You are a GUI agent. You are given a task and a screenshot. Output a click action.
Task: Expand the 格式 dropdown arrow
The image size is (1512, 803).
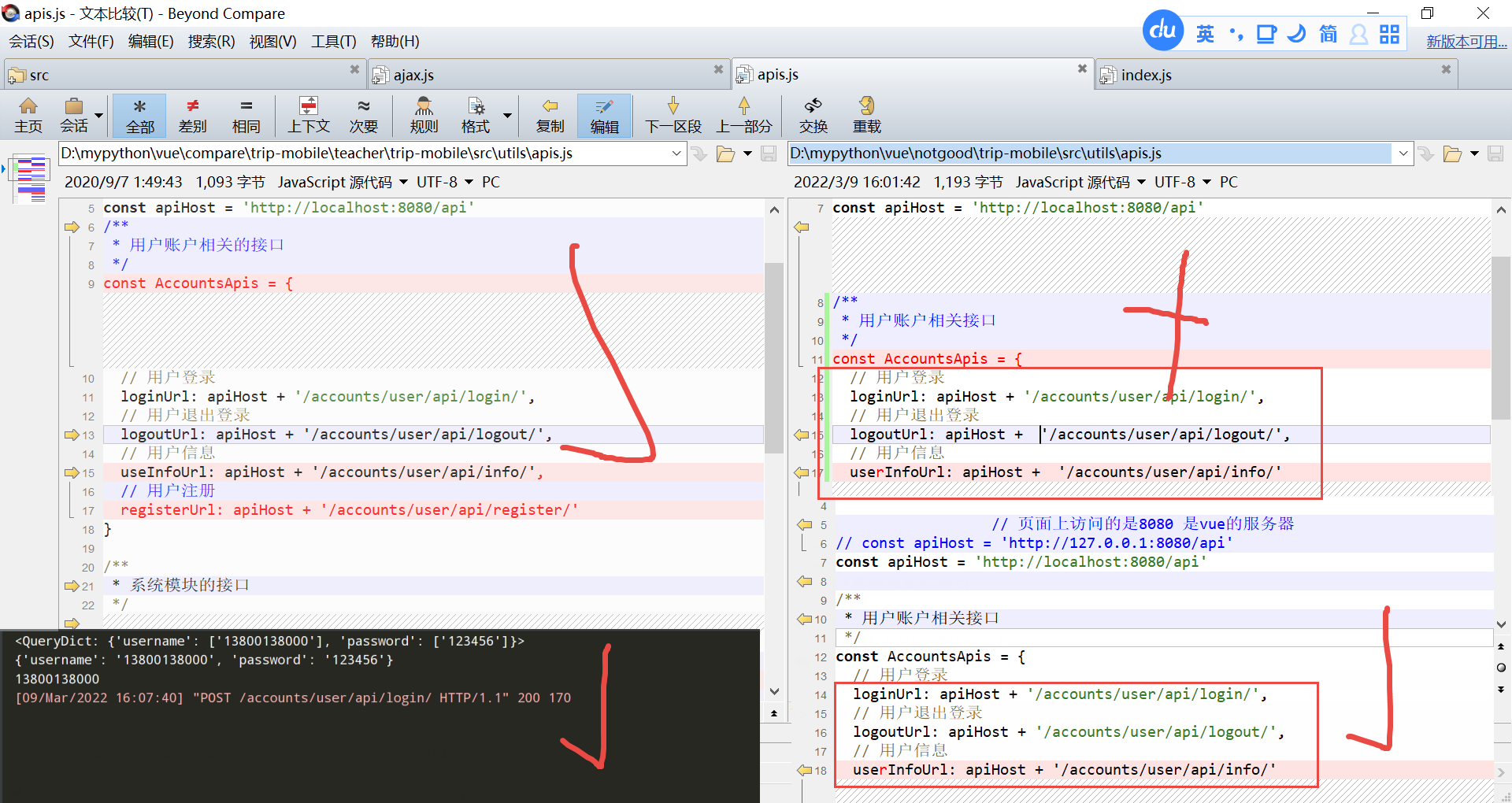(507, 115)
